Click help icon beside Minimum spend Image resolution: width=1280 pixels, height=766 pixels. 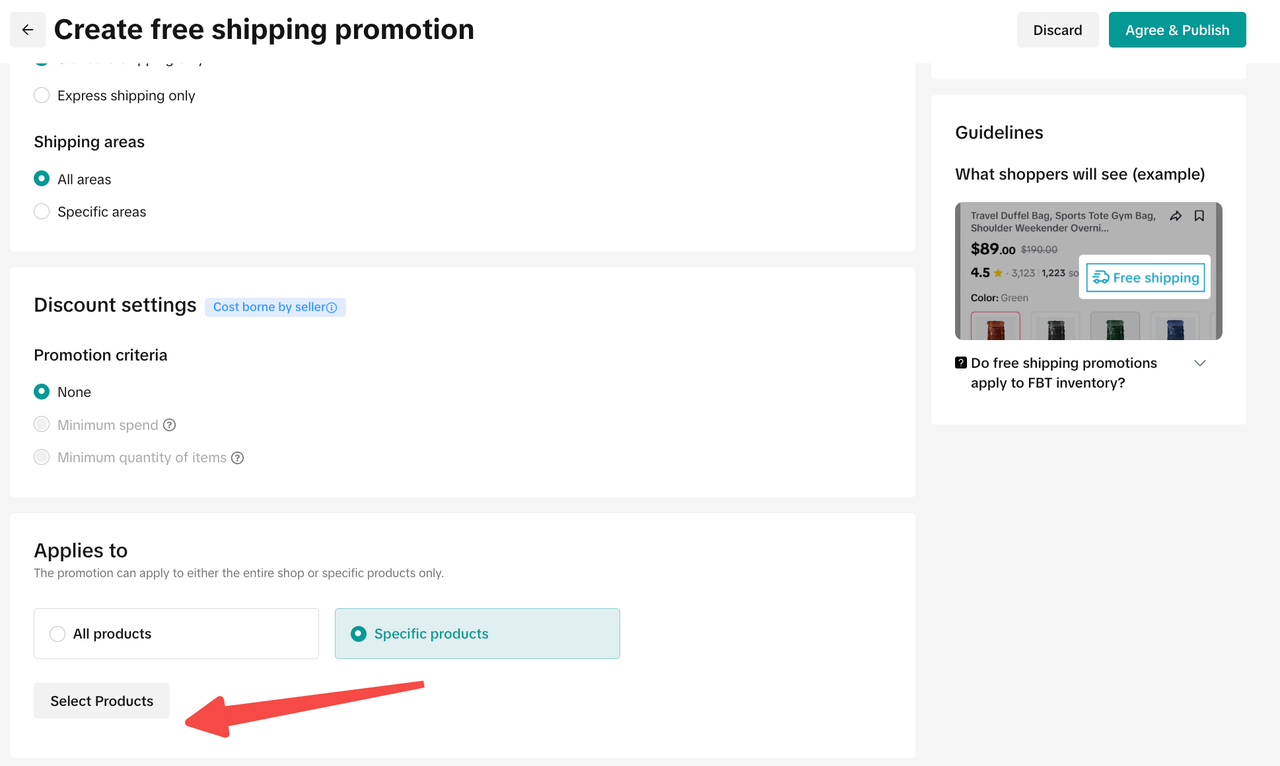(x=170, y=425)
